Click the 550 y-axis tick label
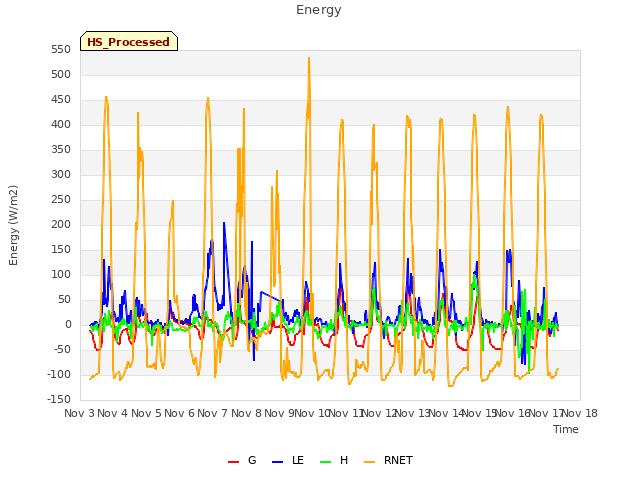The image size is (640, 480). click(x=61, y=50)
